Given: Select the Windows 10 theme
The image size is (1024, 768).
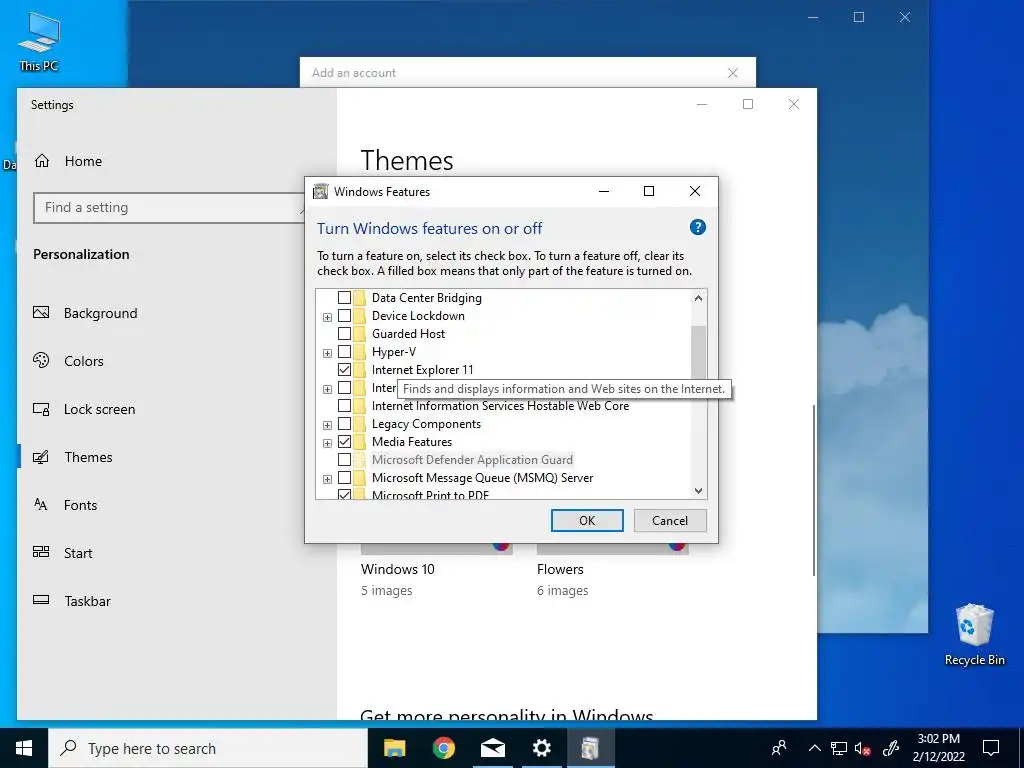Looking at the screenshot, I should pyautogui.click(x=436, y=571).
